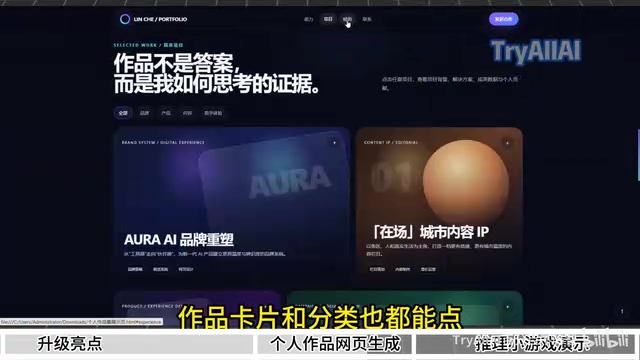Viewport: 640px width, 360px height.
Task: Open the plus icon on the green card
Action: 507,307
